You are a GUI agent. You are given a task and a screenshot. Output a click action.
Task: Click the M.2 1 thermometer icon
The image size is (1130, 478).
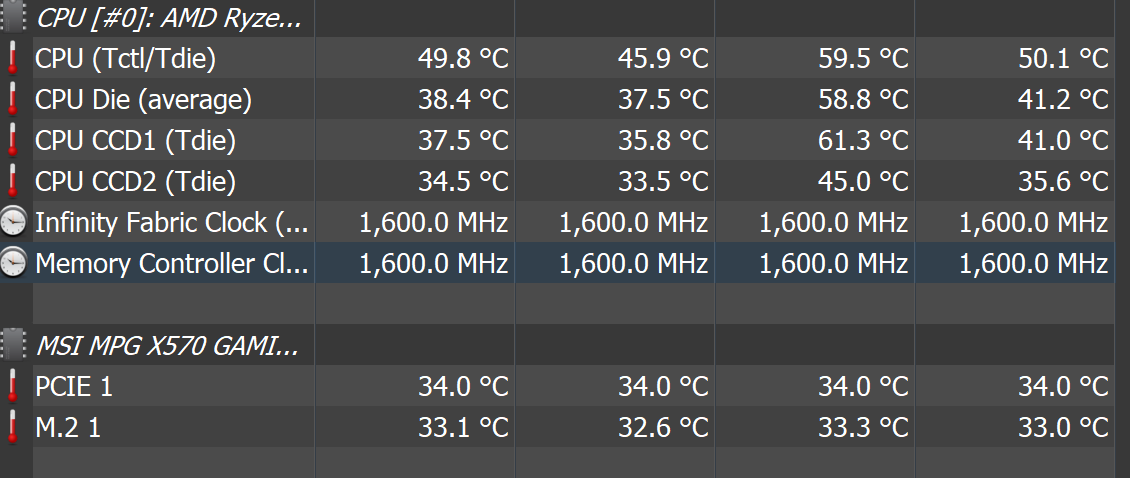[12, 428]
